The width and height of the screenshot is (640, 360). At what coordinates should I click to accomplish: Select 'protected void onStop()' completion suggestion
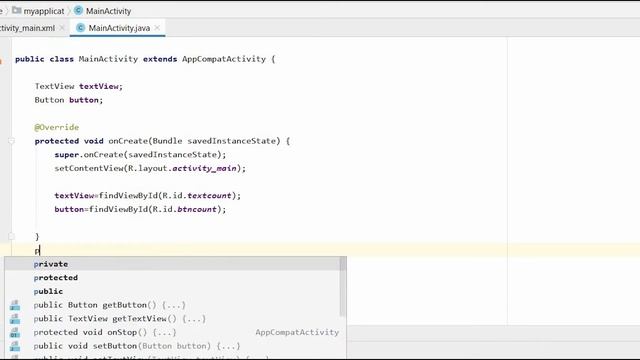click(175, 332)
